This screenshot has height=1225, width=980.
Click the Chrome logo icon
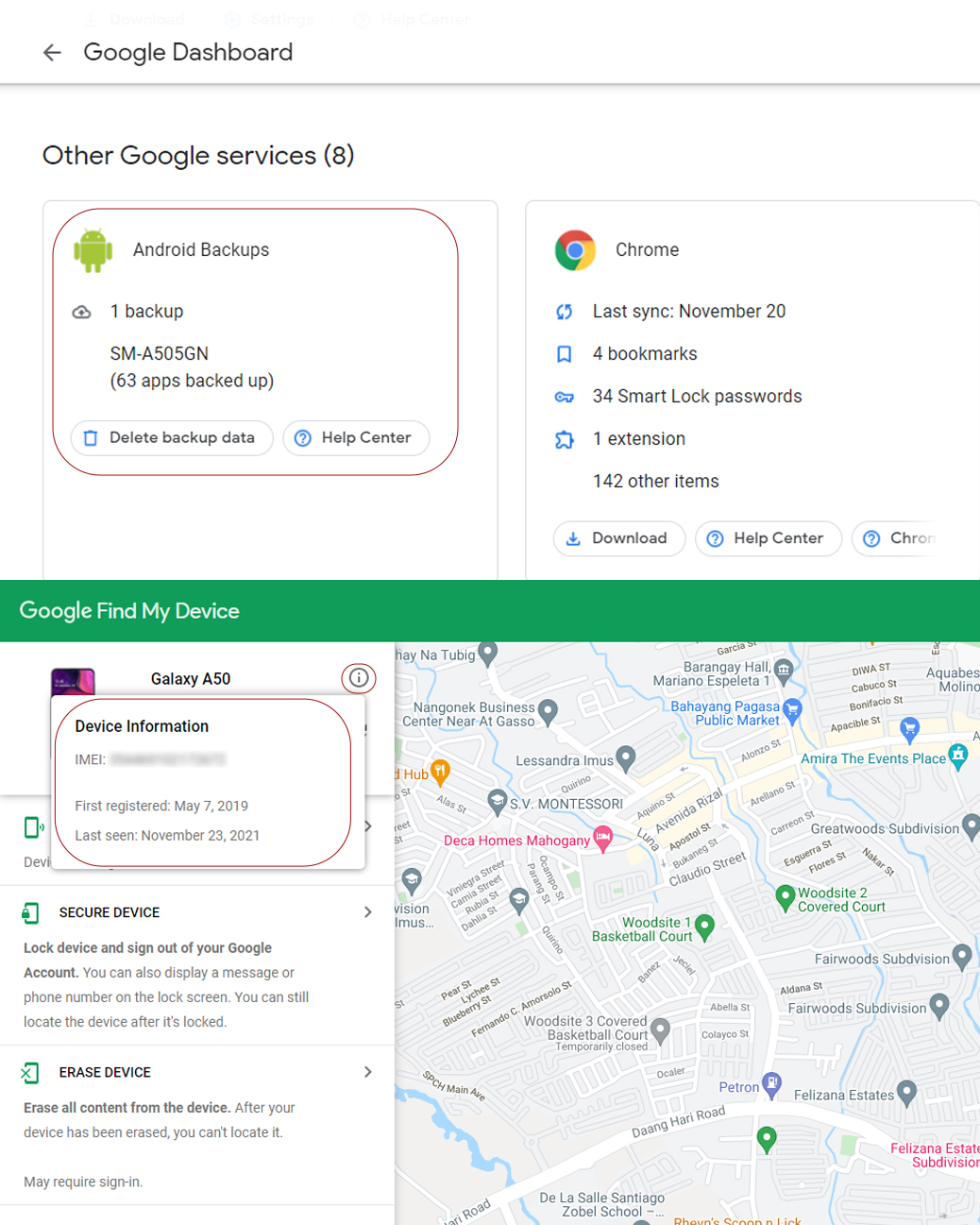[575, 250]
